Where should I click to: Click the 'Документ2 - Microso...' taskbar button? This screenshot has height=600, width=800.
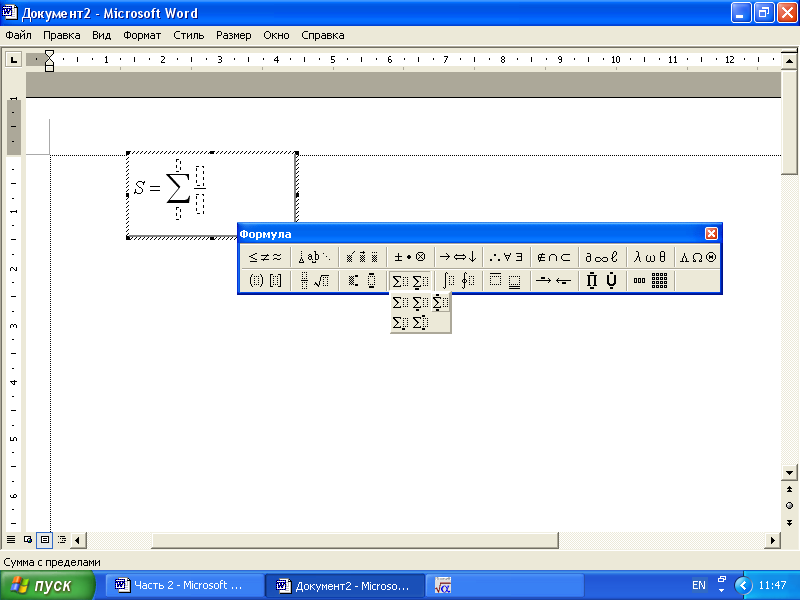pyautogui.click(x=345, y=585)
